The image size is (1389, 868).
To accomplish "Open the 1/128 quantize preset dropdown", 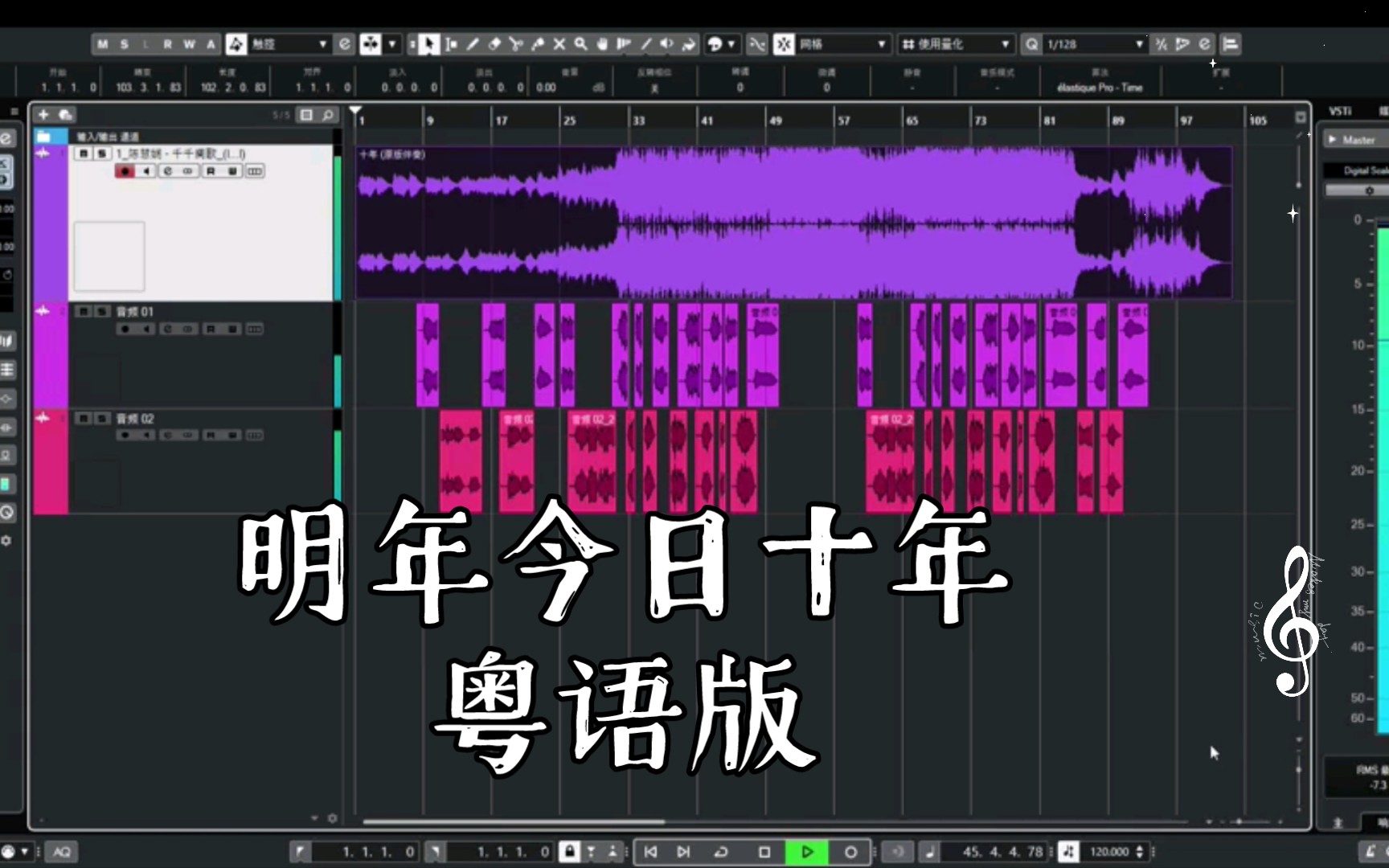I will (1095, 44).
